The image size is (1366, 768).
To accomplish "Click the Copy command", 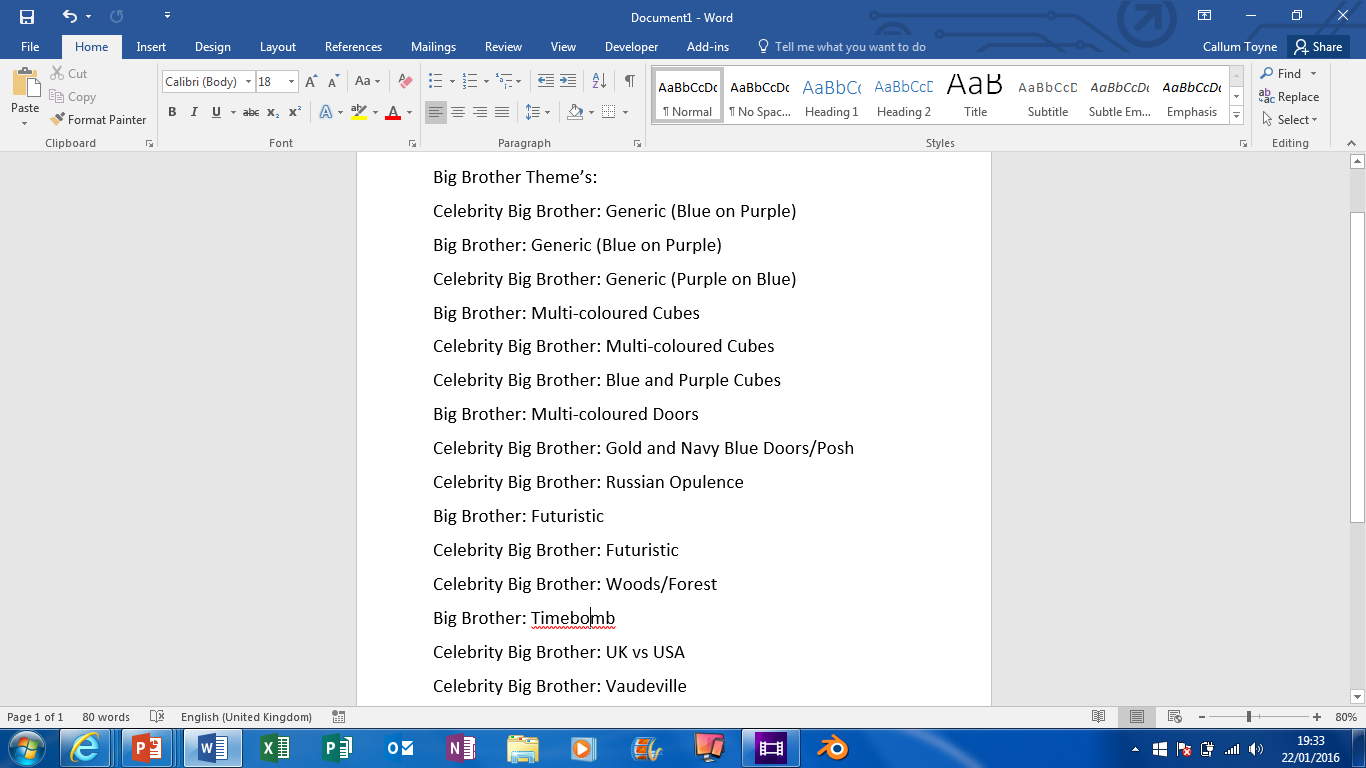I will [72, 97].
